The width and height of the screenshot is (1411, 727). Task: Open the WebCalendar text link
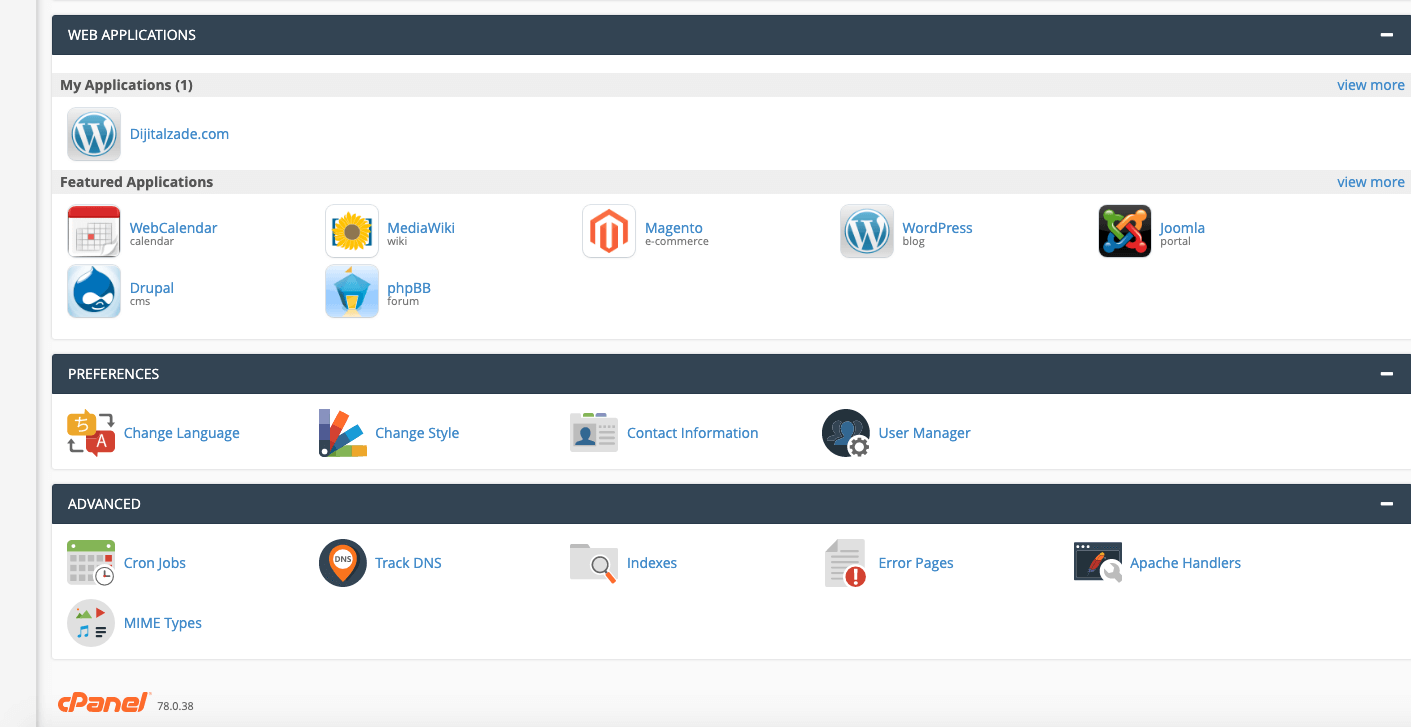click(173, 228)
